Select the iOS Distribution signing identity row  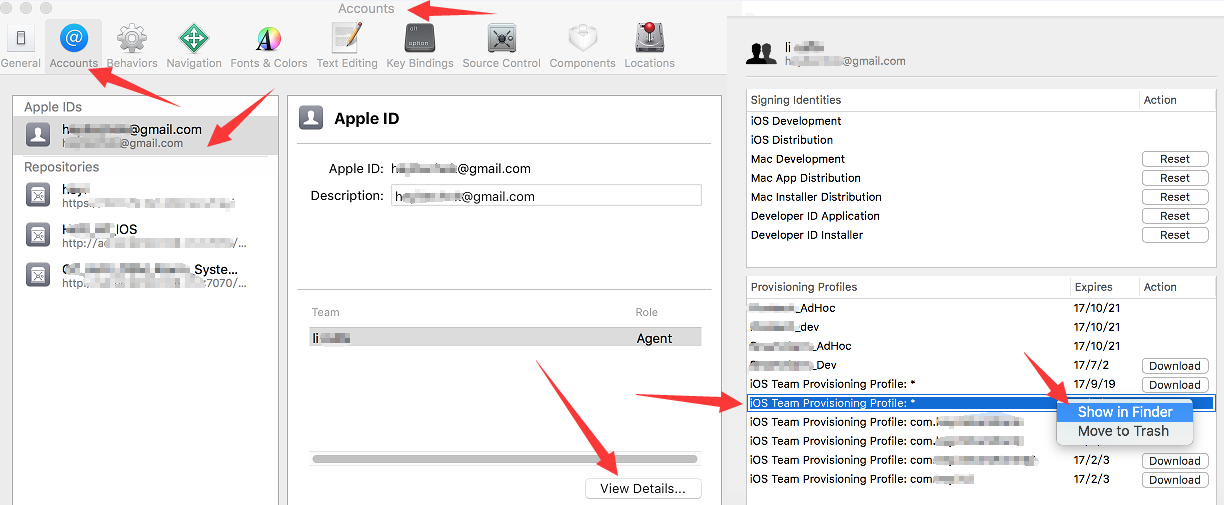coord(981,140)
